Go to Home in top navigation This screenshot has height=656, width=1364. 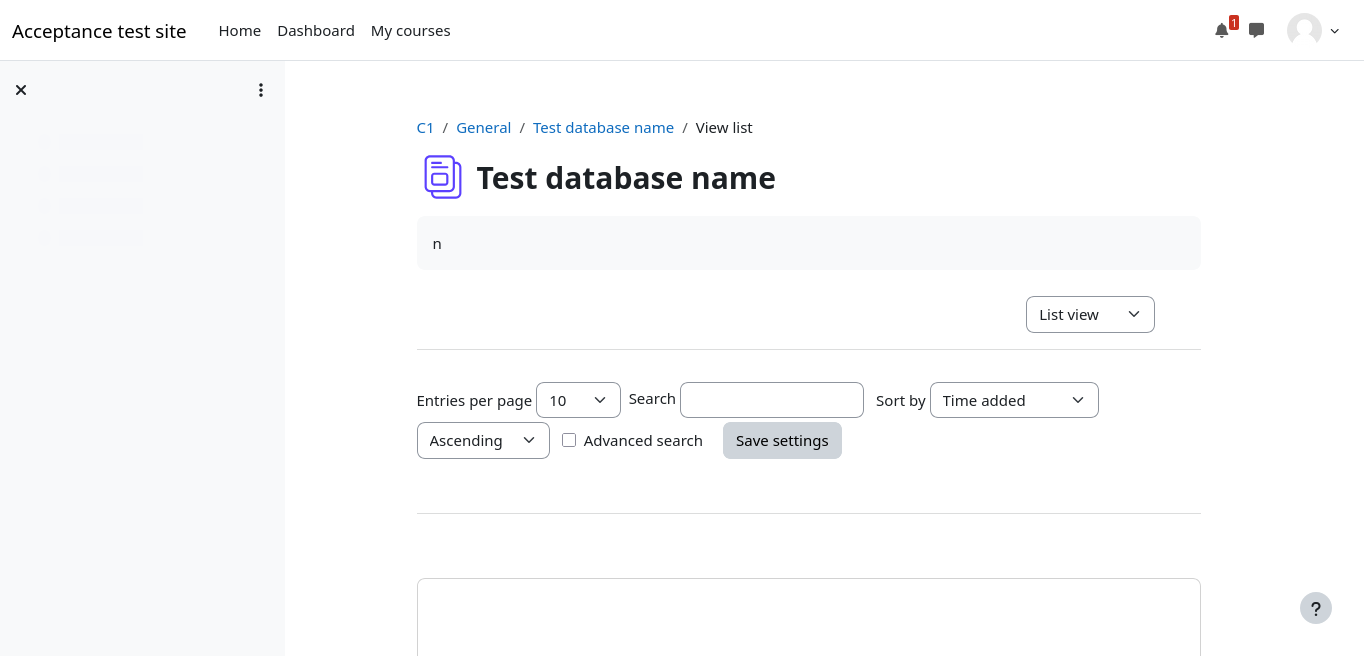pyautogui.click(x=239, y=31)
